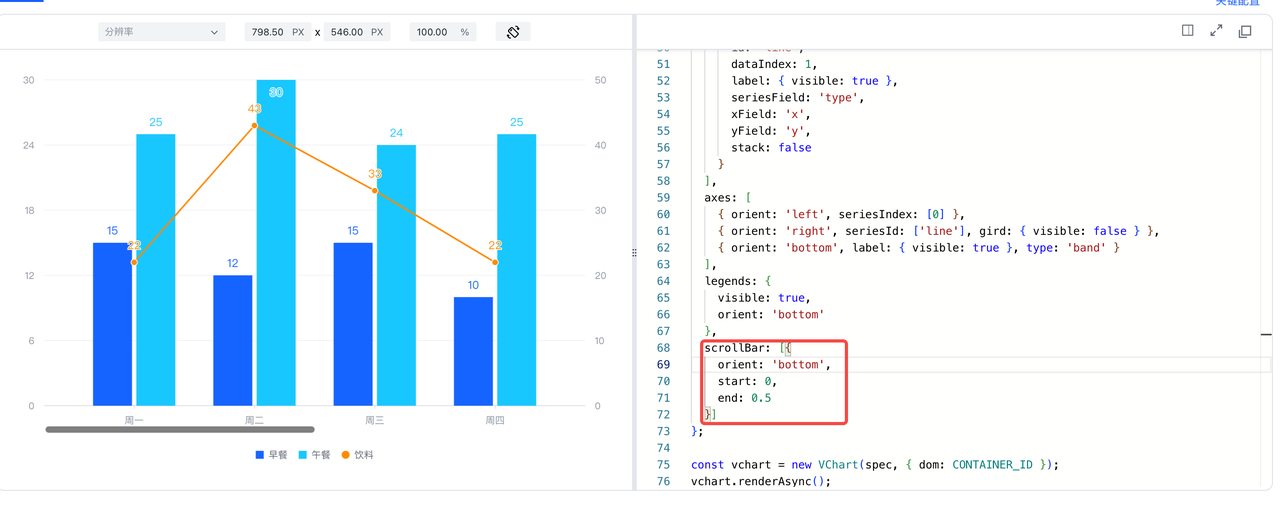
Task: Toggle the 饮料 series legend label
Action: [x=364, y=455]
